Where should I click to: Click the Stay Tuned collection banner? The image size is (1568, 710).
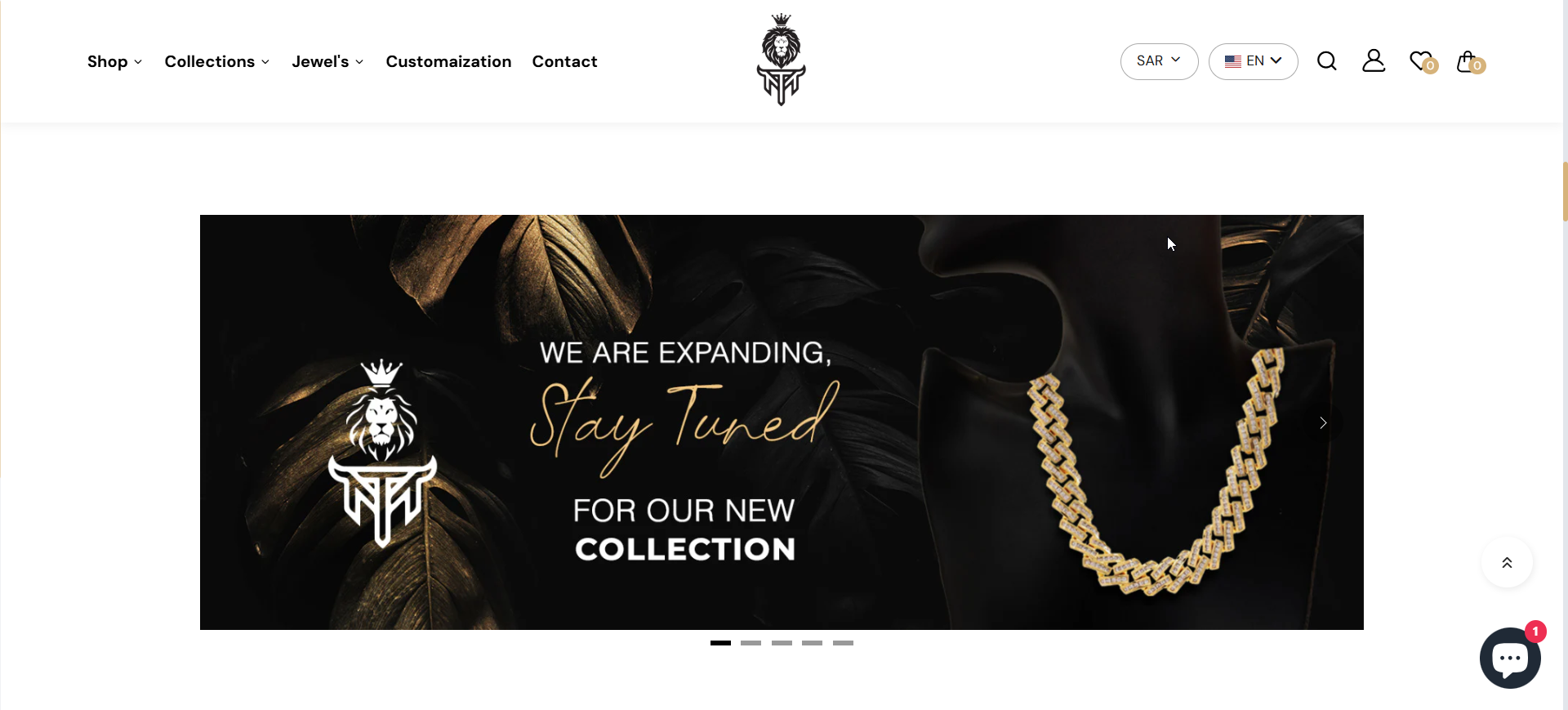coord(782,422)
